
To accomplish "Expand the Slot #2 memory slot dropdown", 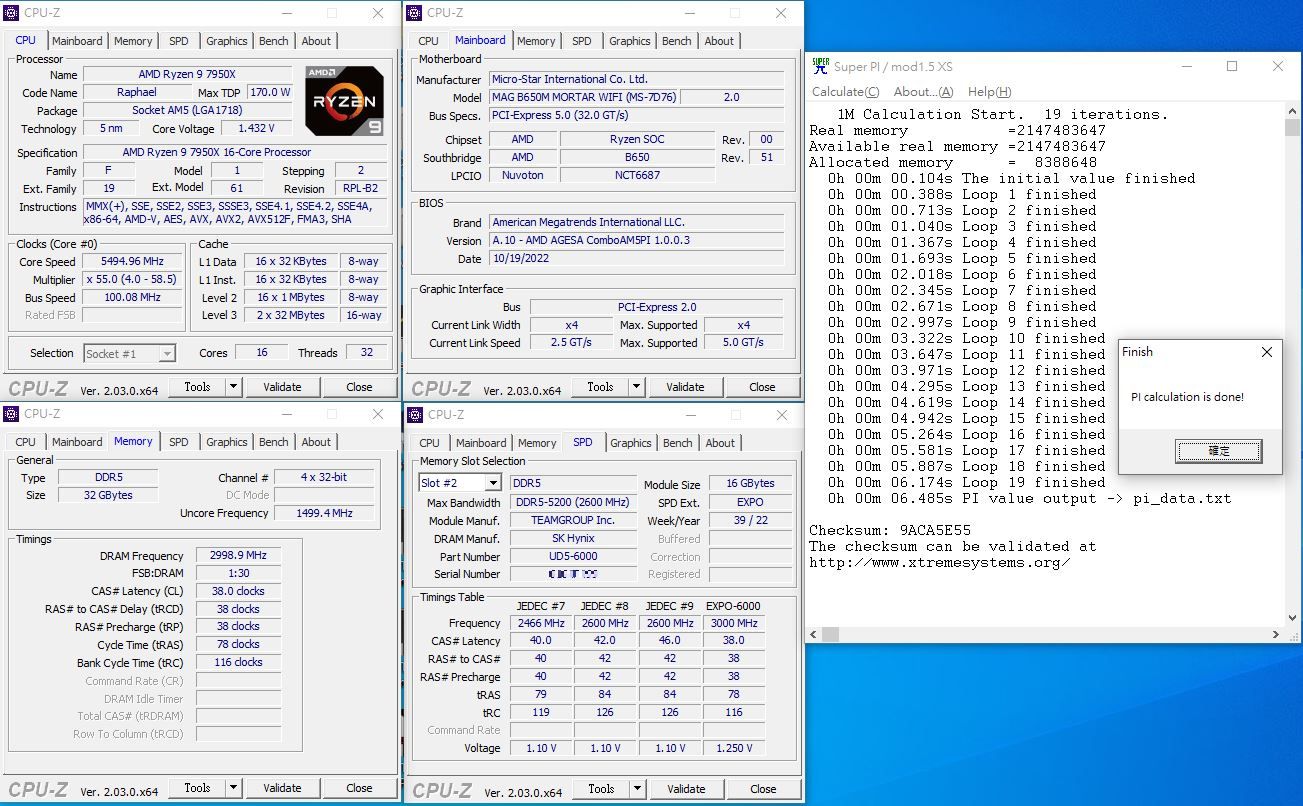I will 492,483.
